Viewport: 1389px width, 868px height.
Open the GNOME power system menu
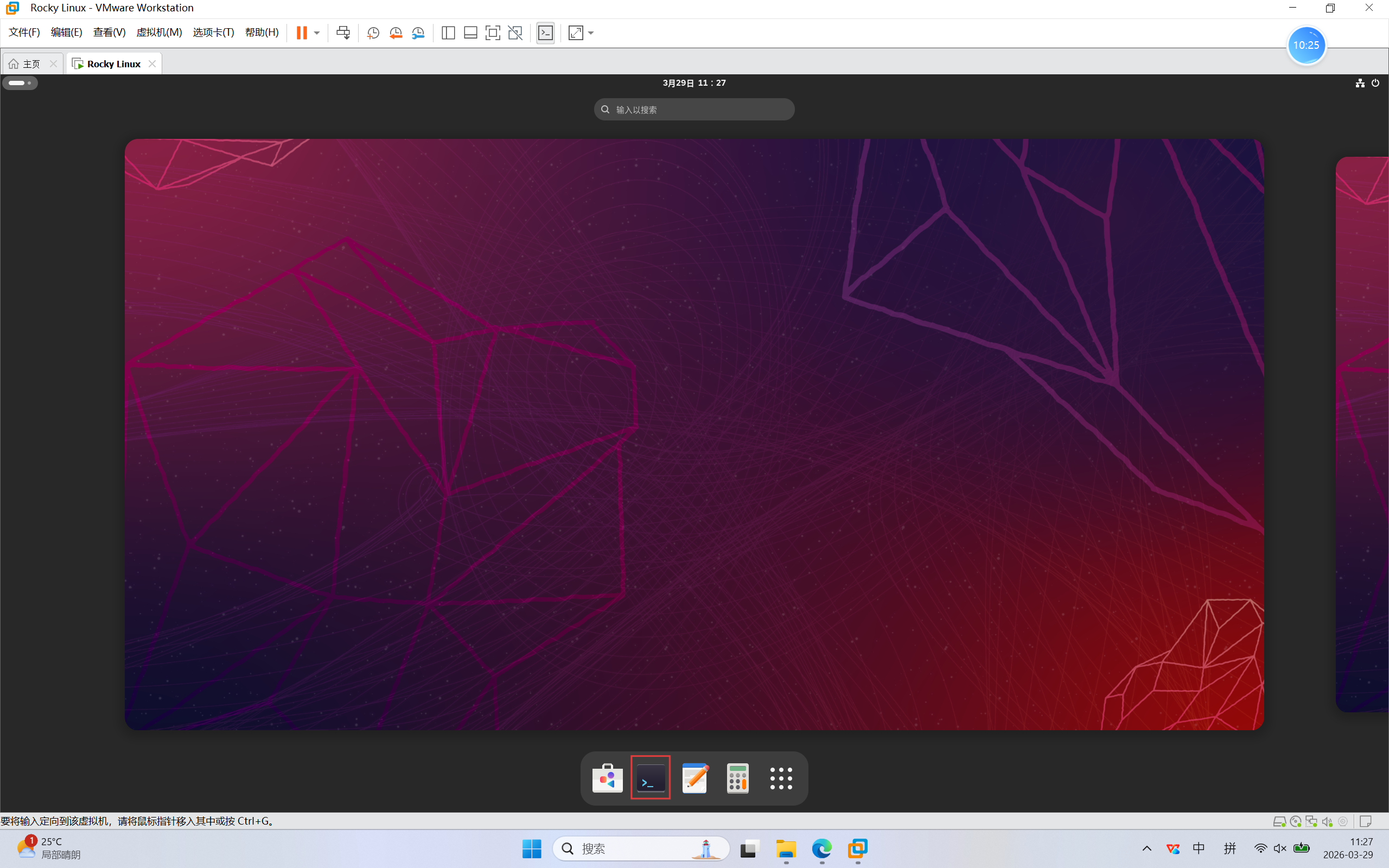point(1375,83)
